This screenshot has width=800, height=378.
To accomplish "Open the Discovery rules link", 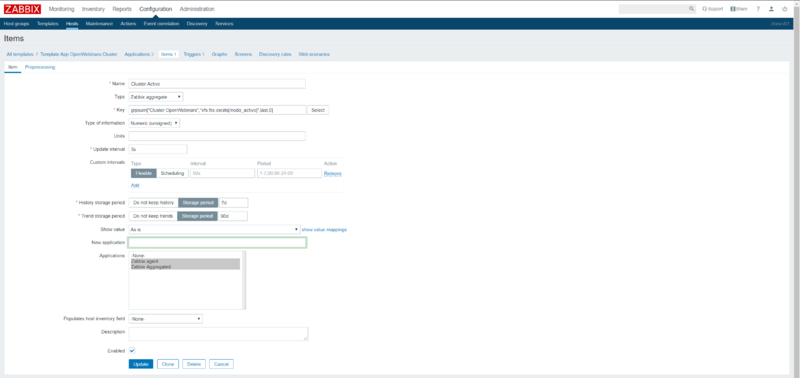I will coord(275,54).
